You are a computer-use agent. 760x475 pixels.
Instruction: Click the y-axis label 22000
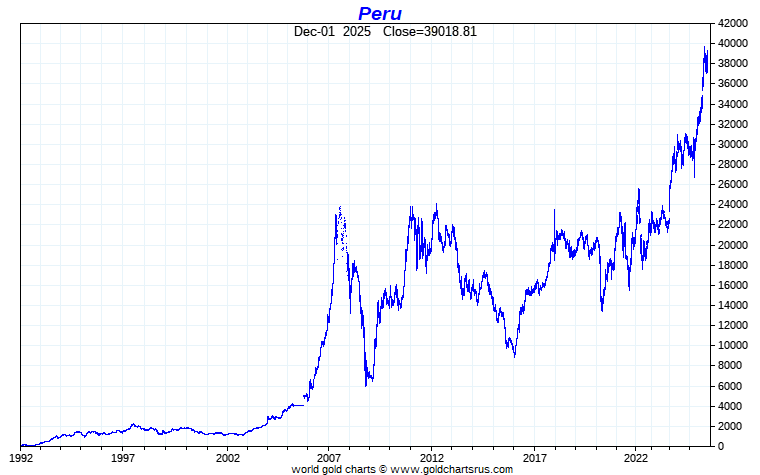[x=732, y=225]
